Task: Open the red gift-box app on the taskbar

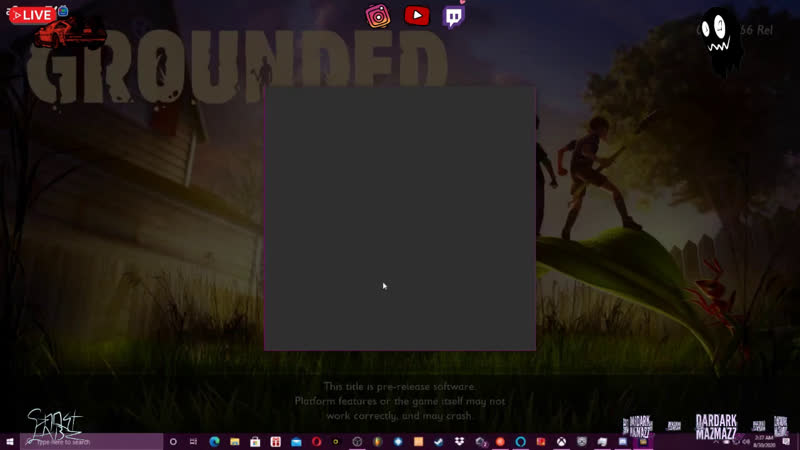Action: (x=276, y=442)
